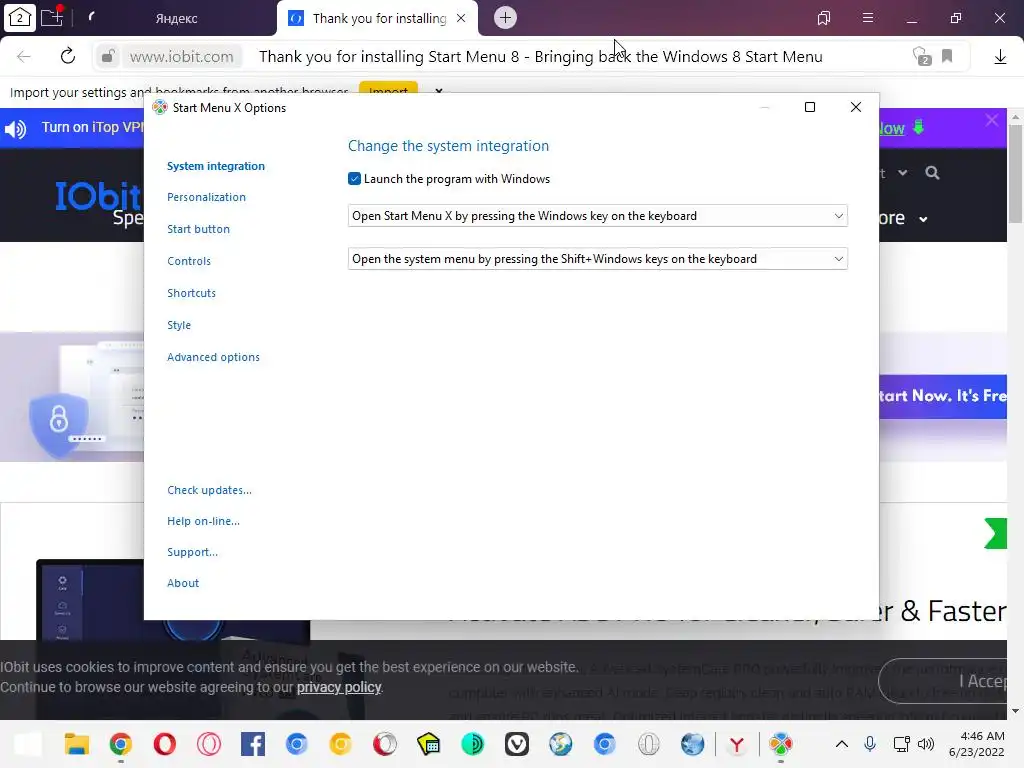Click the IObit logo on the website
This screenshot has width=1024, height=768.
pyautogui.click(x=98, y=196)
